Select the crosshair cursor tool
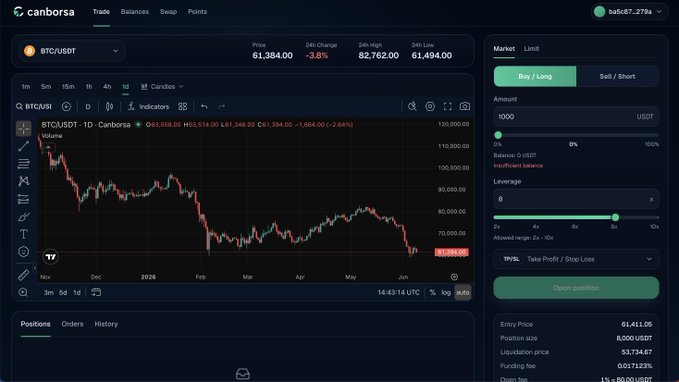Viewport: 679px width, 382px height. [23, 129]
